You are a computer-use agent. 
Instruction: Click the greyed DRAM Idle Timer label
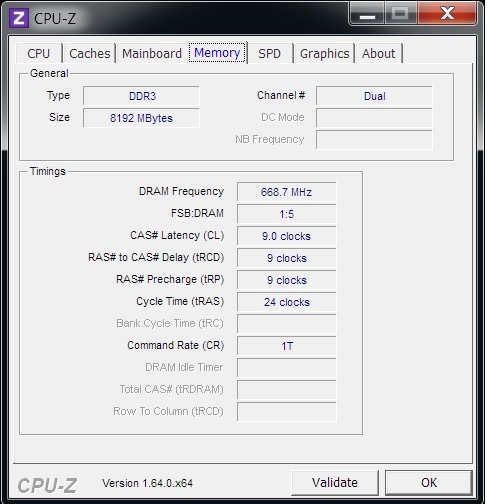pyautogui.click(x=184, y=367)
